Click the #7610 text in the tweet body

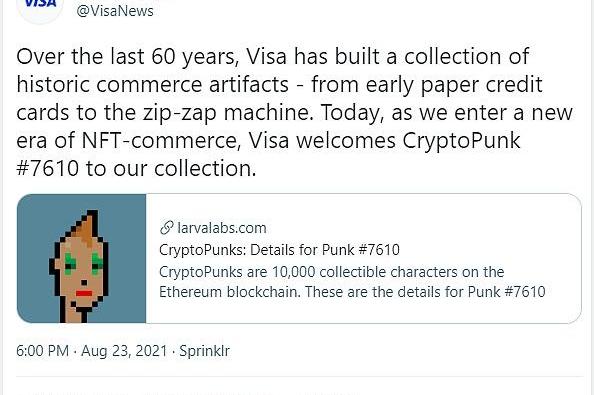click(48, 168)
